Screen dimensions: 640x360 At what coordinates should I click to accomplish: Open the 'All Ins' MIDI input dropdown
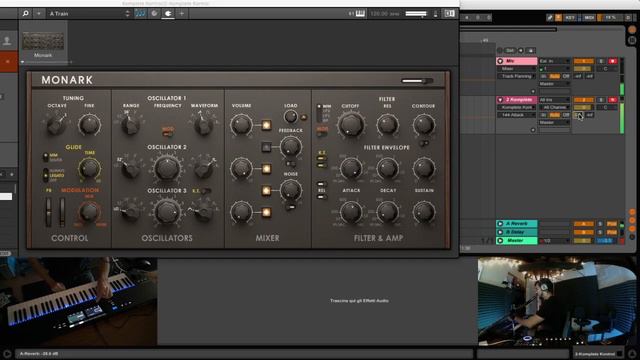click(x=554, y=100)
